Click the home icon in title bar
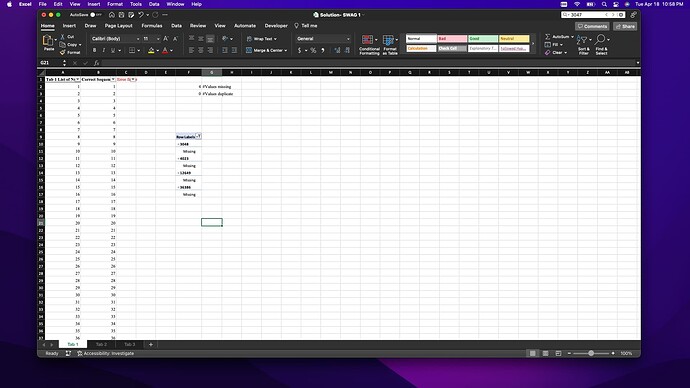Image resolution: width=690 pixels, height=388 pixels. (x=112, y=15)
